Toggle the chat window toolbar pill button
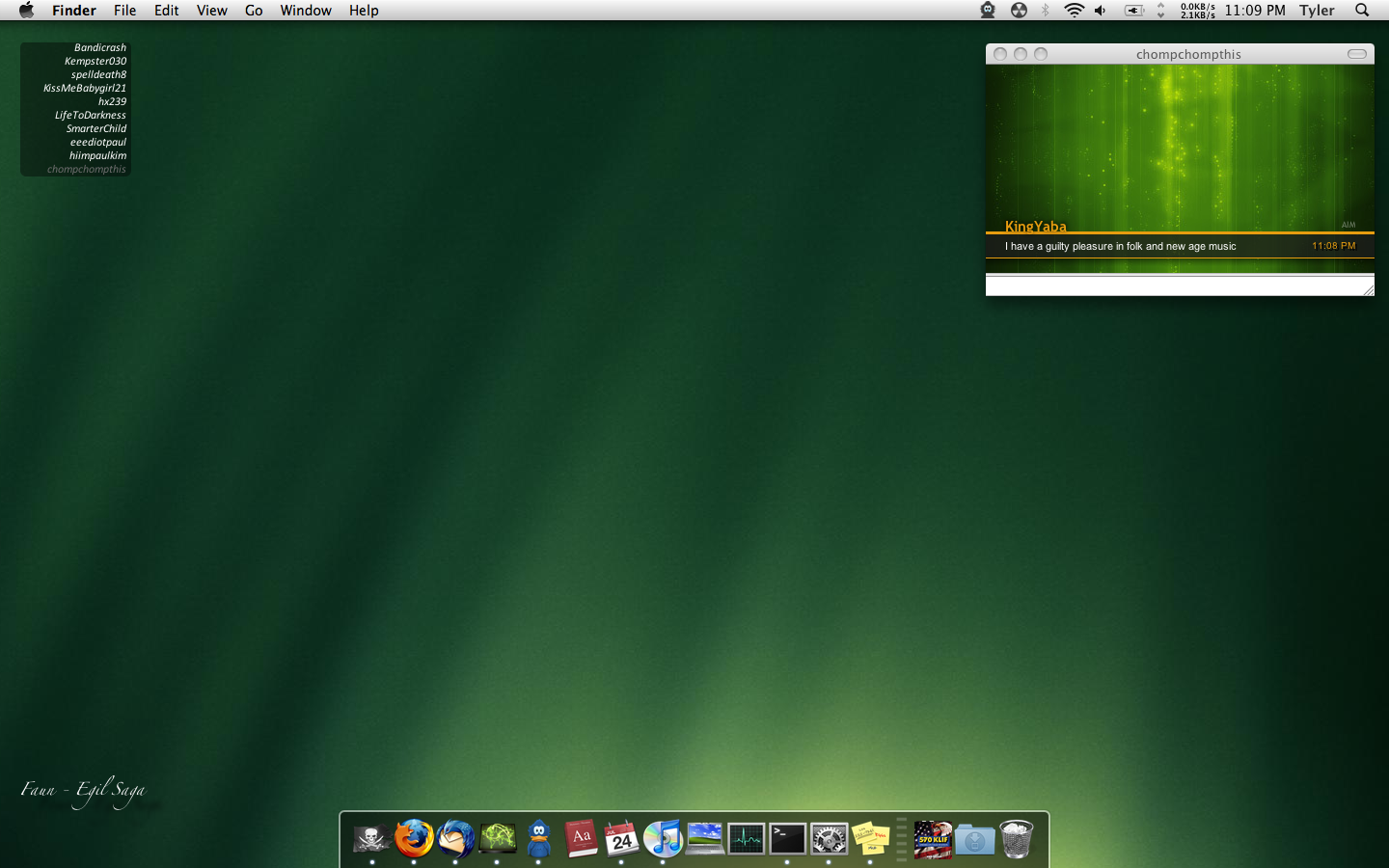Viewport: 1389px width, 868px height. tap(1357, 54)
